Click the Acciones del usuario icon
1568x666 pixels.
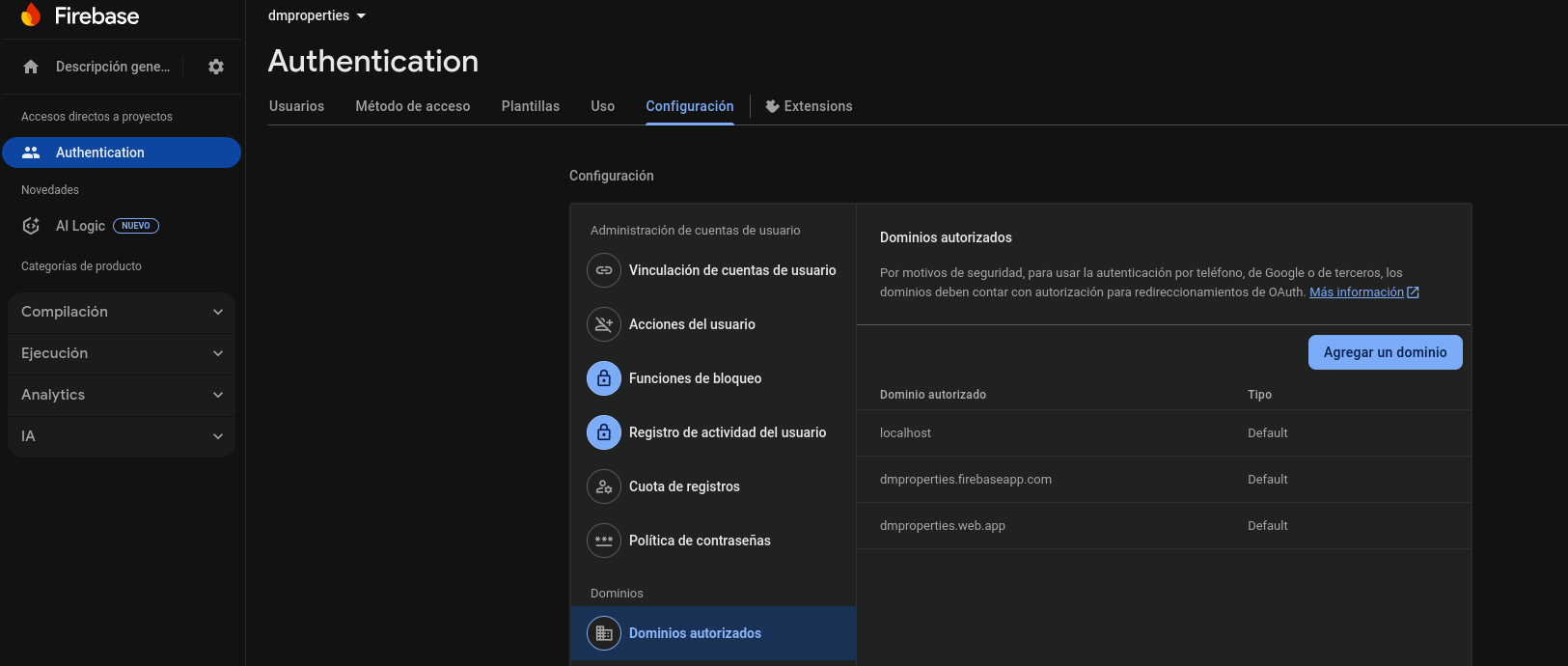click(604, 324)
